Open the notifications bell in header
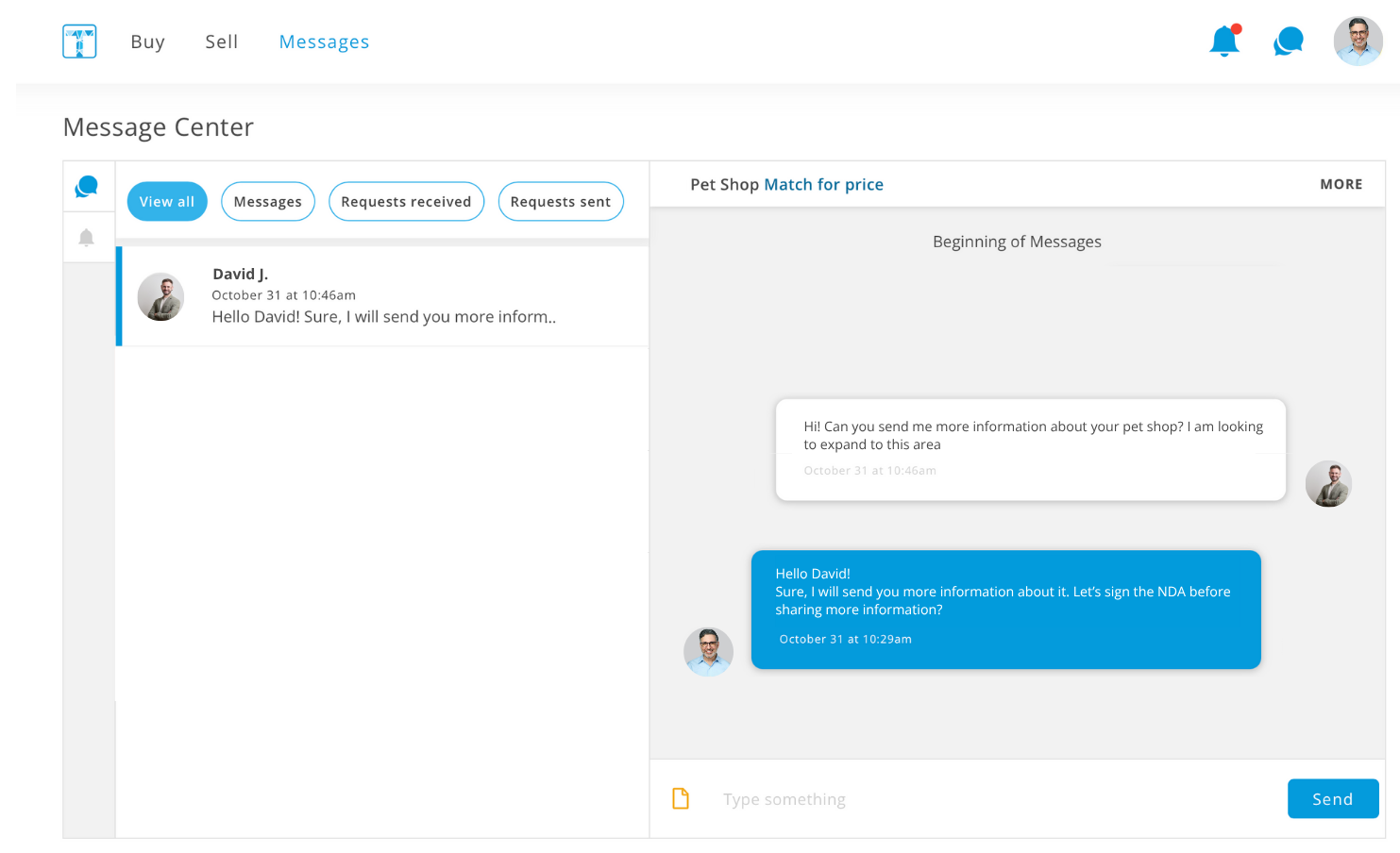Image resolution: width=1400 pixels, height=853 pixels. click(x=1224, y=42)
